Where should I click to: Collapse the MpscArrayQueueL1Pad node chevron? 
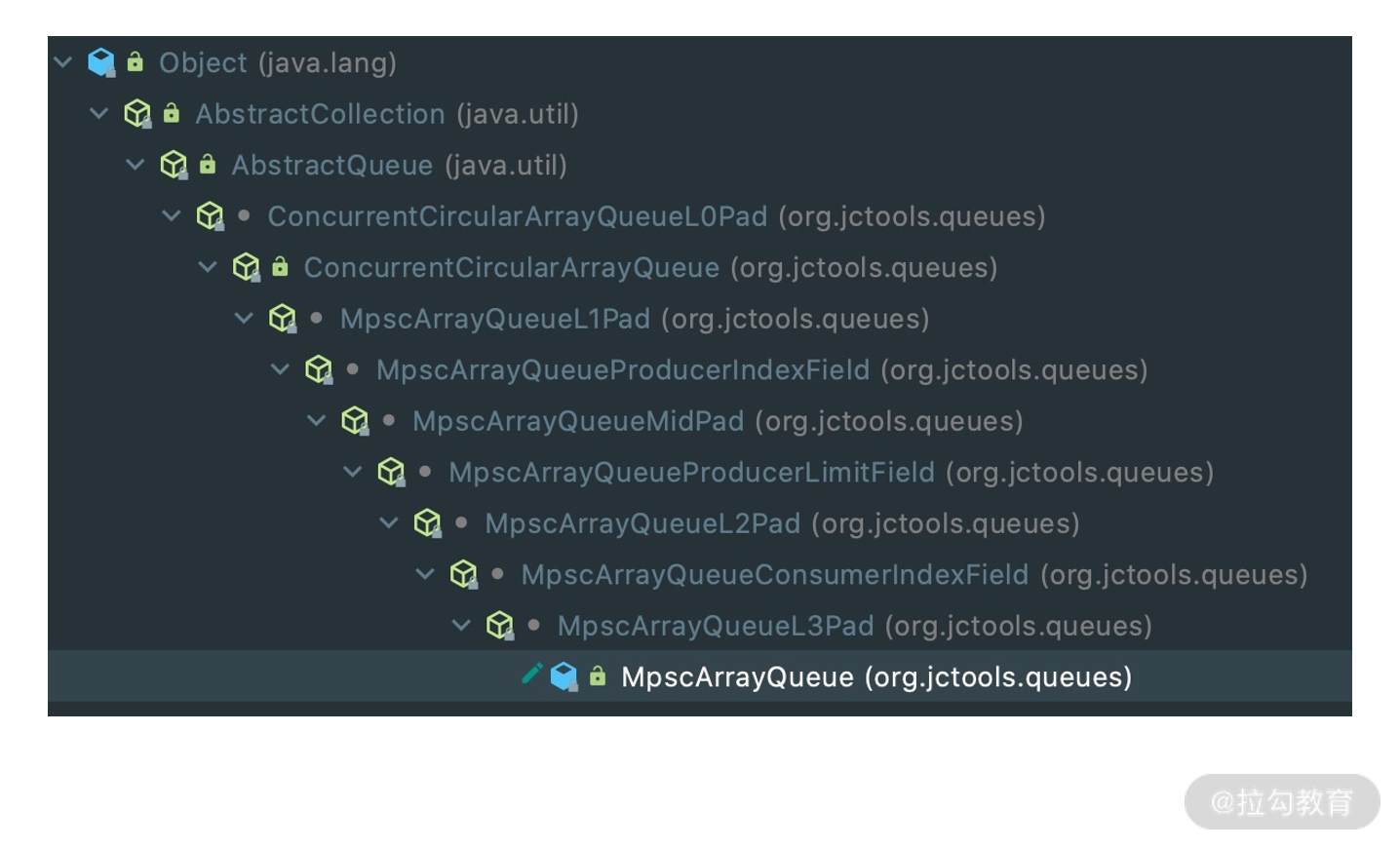[x=244, y=319]
